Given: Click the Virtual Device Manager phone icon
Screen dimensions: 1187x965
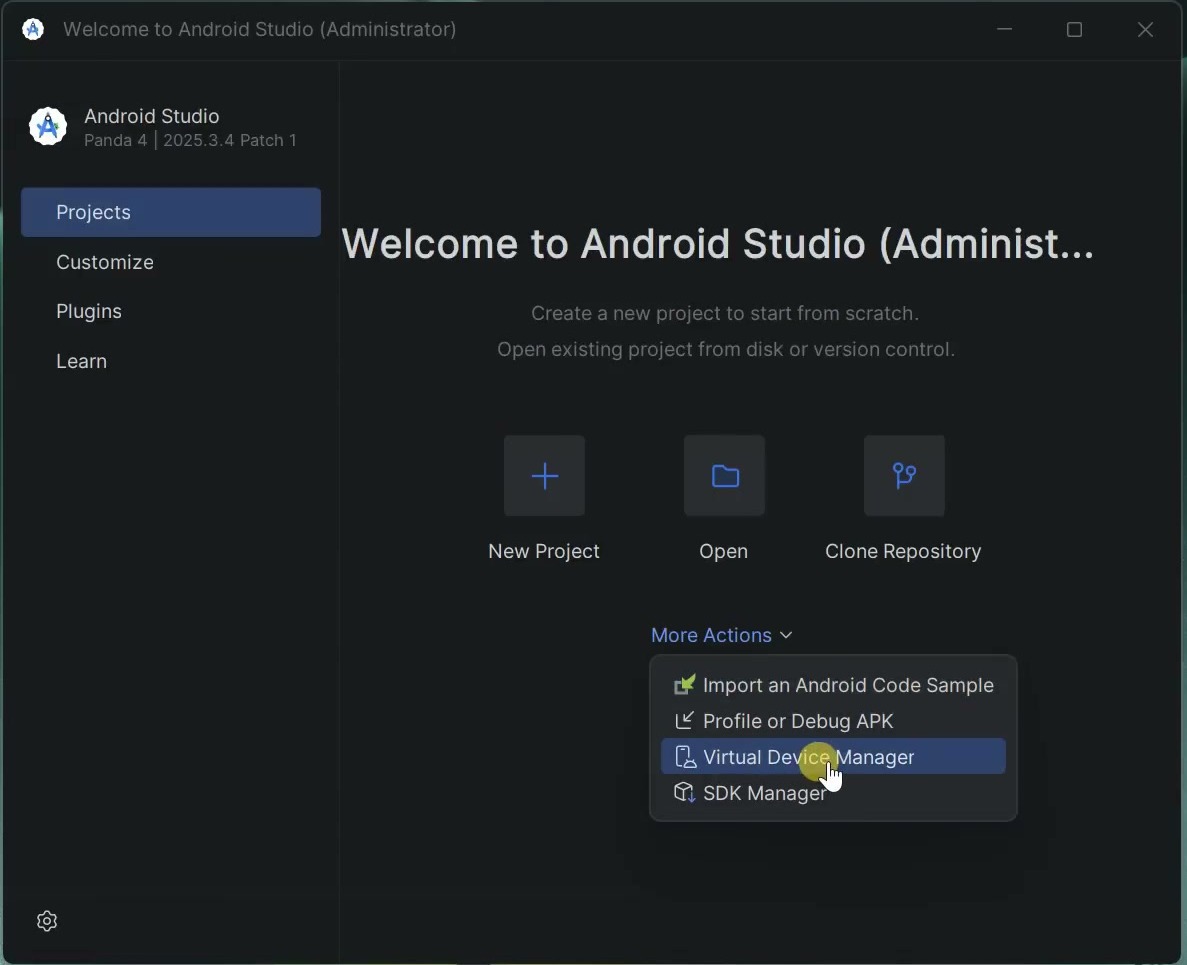Looking at the screenshot, I should (x=684, y=757).
